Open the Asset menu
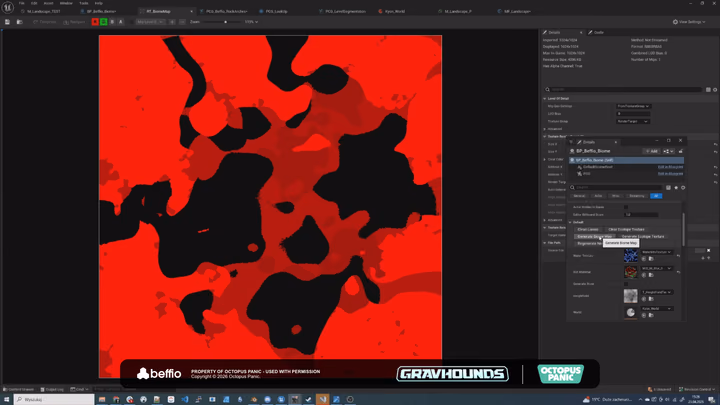 pos(48,3)
